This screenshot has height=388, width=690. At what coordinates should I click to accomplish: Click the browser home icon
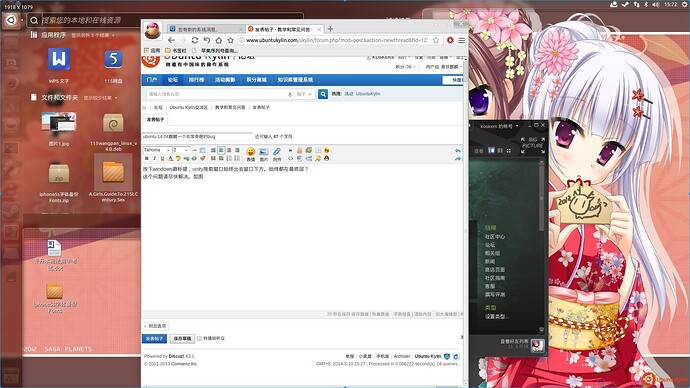point(218,40)
